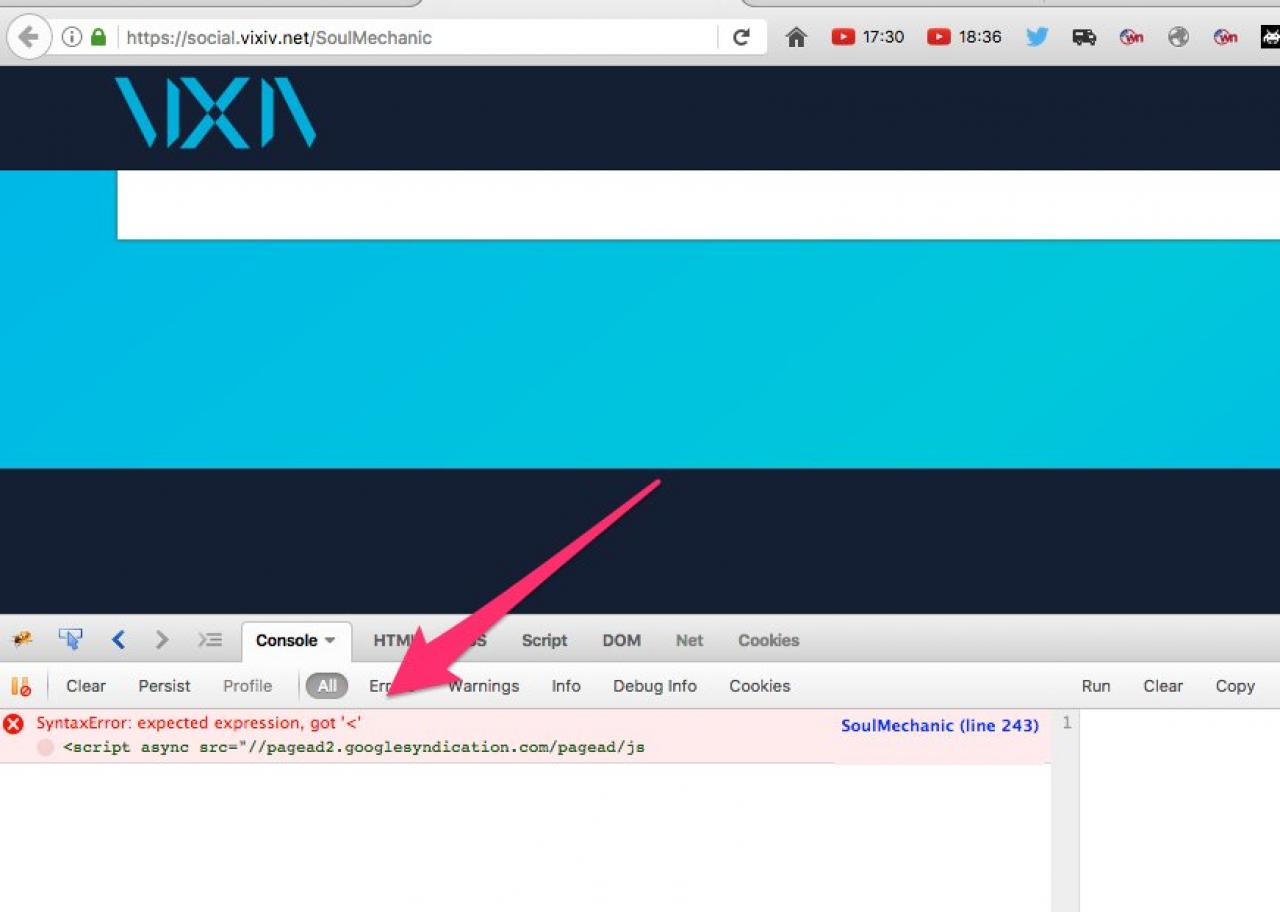The height and width of the screenshot is (912, 1280).
Task: Go forward with Firebug's grey right arrow
Action: pos(162,640)
